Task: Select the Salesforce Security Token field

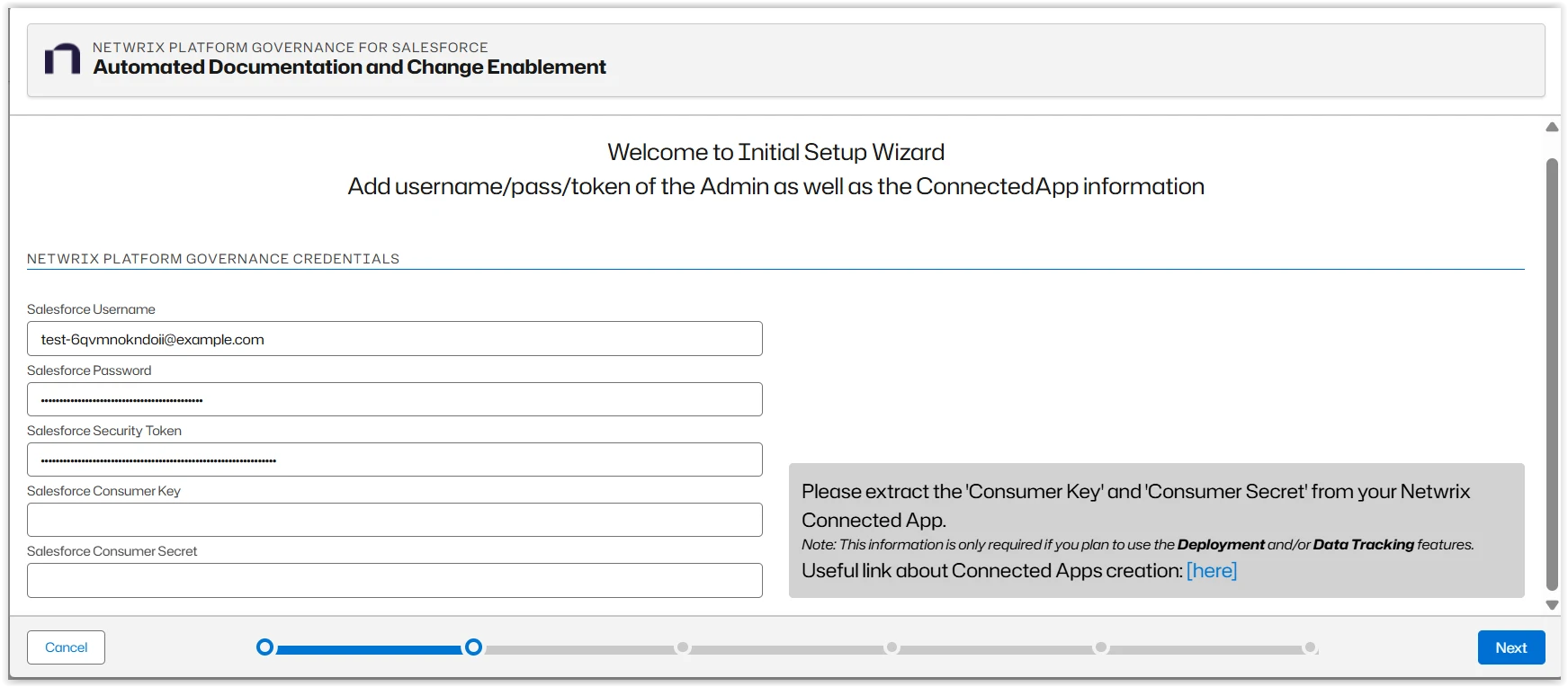Action: click(x=395, y=459)
